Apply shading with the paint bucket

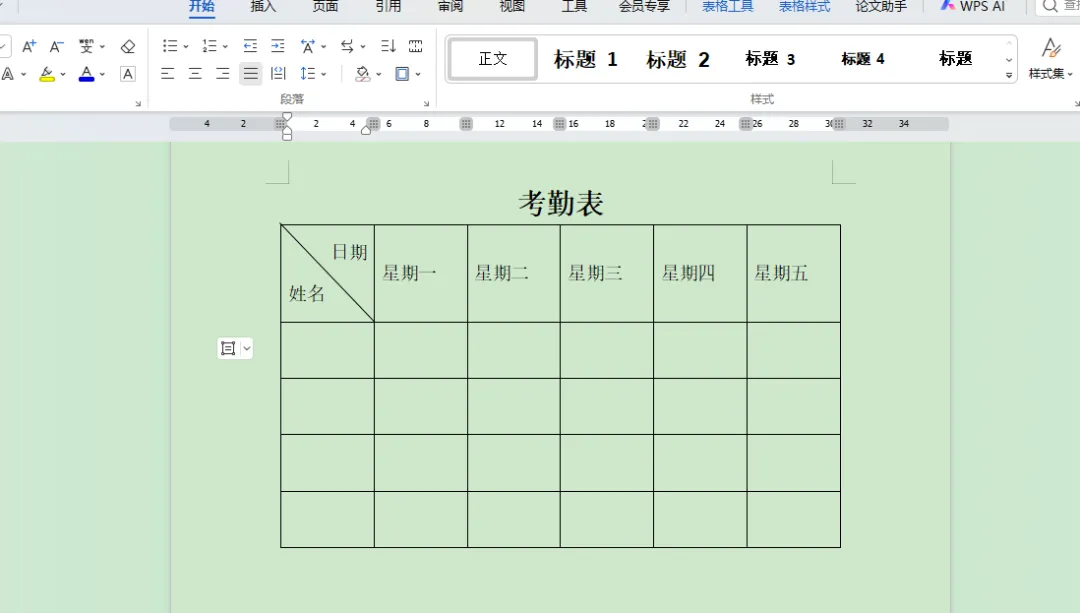click(x=362, y=74)
